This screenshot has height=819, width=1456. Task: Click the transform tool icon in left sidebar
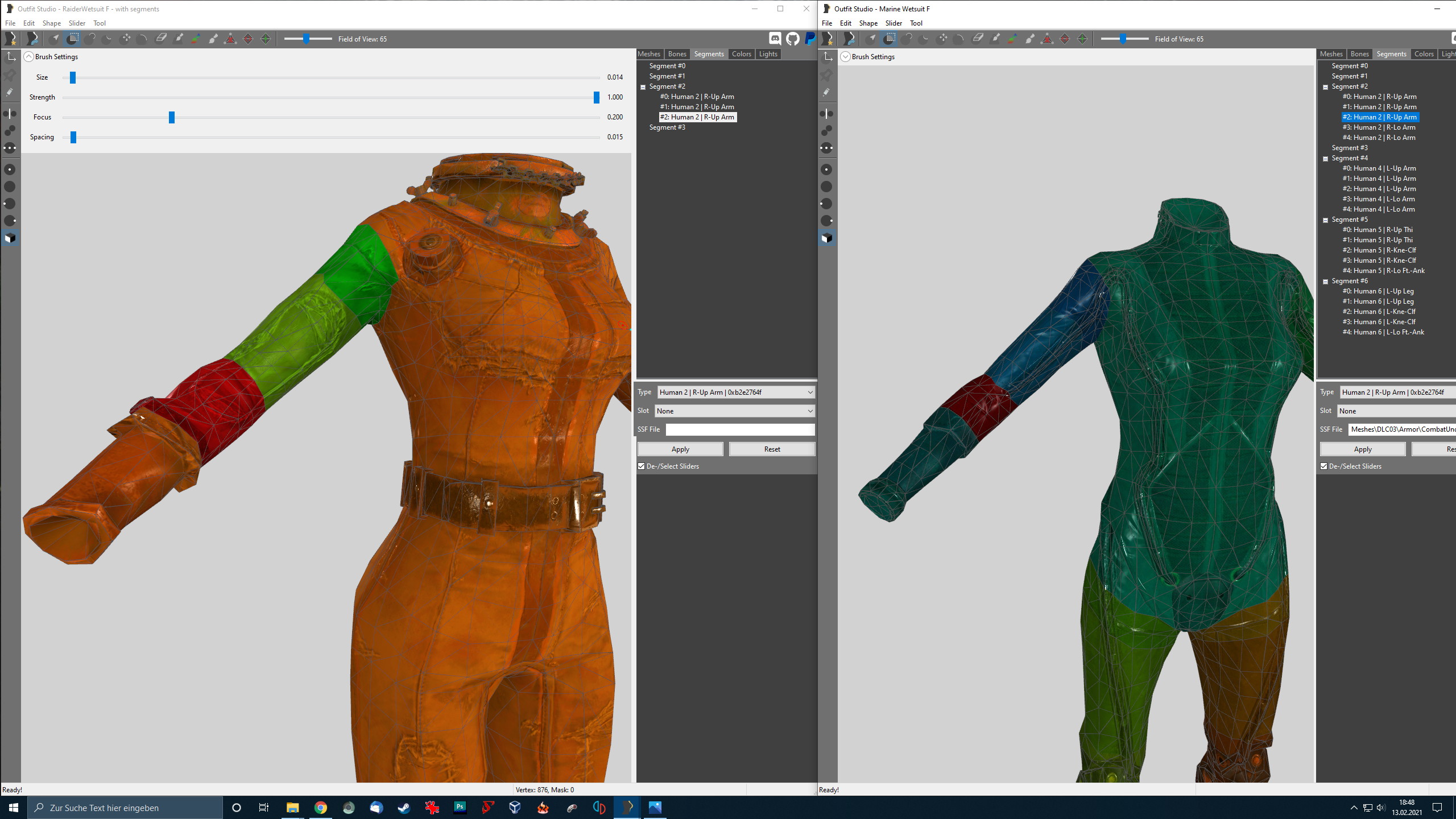pyautogui.click(x=11, y=56)
